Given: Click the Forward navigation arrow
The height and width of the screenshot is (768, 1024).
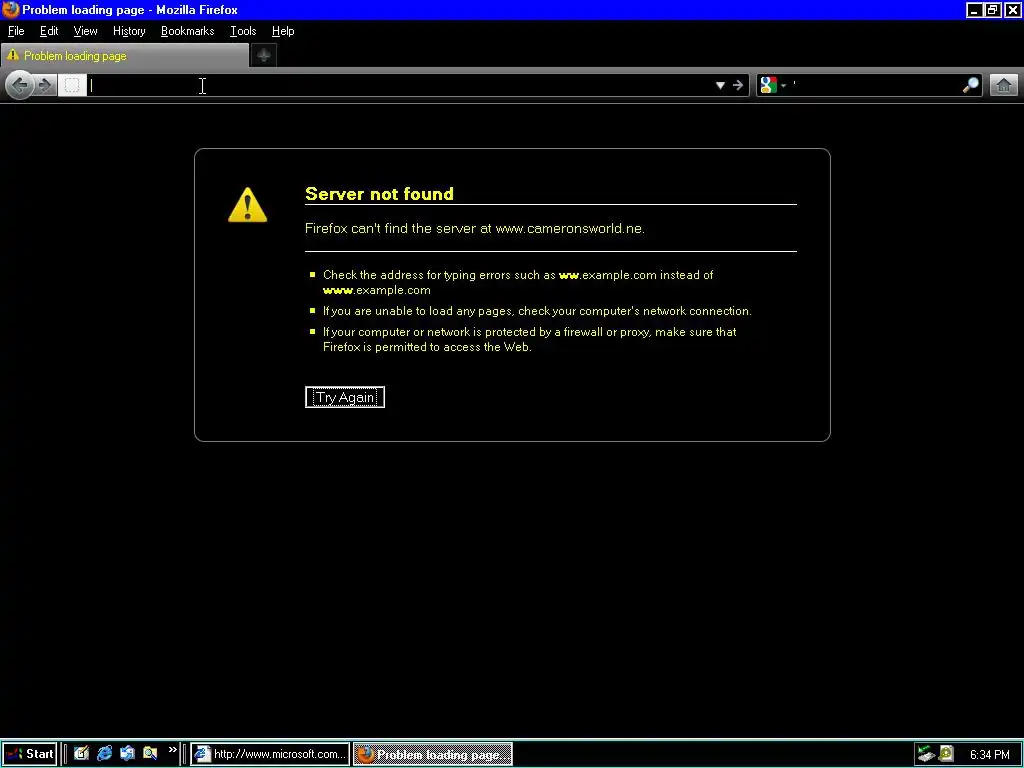Looking at the screenshot, I should pos(45,85).
